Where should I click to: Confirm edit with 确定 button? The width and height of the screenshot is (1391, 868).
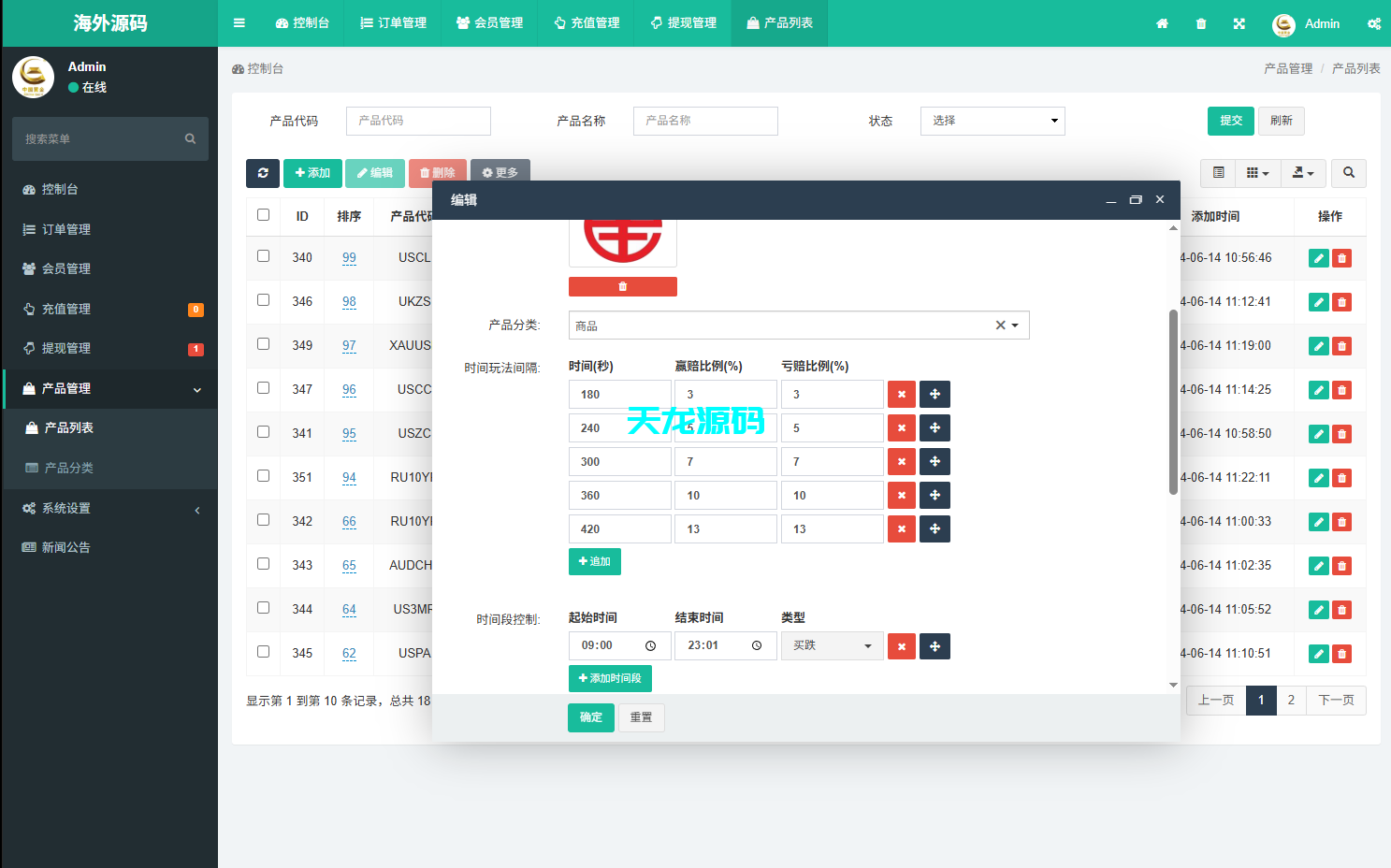(x=590, y=717)
